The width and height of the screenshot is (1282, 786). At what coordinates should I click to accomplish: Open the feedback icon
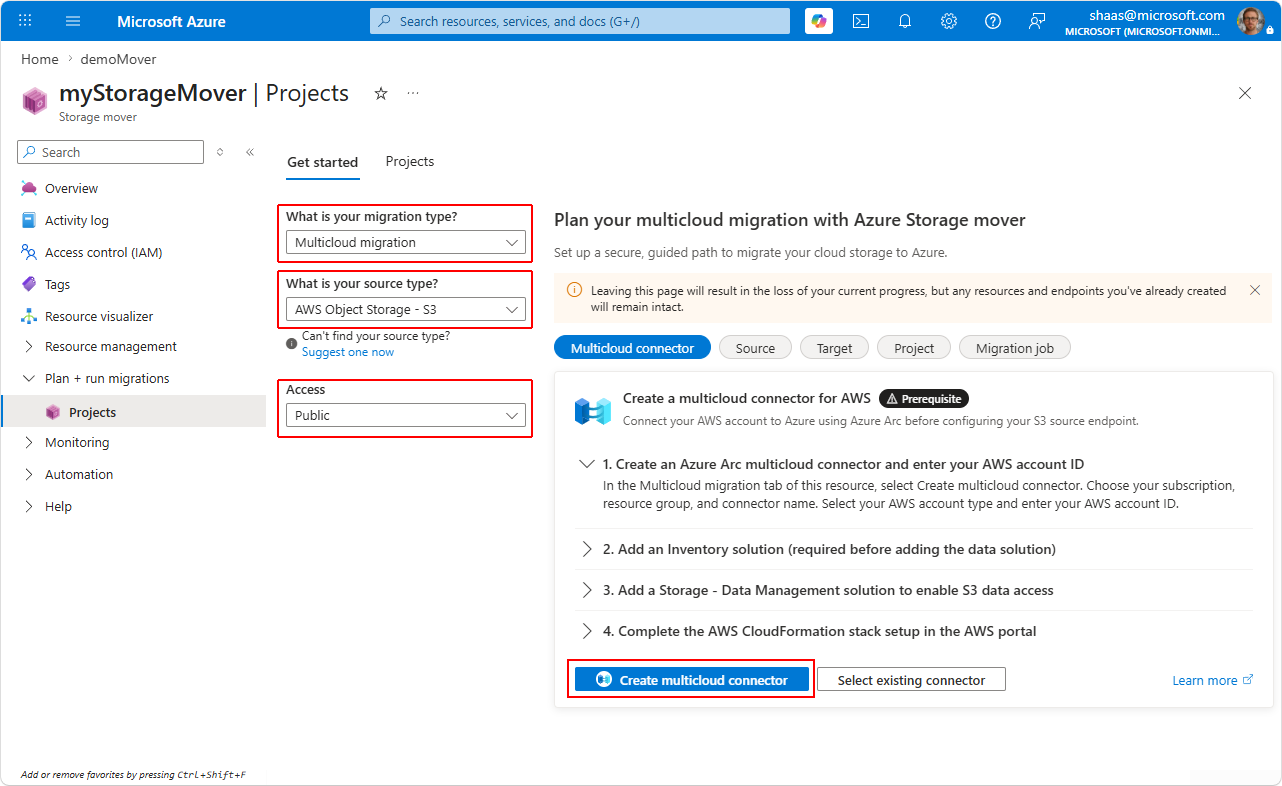point(1037,21)
